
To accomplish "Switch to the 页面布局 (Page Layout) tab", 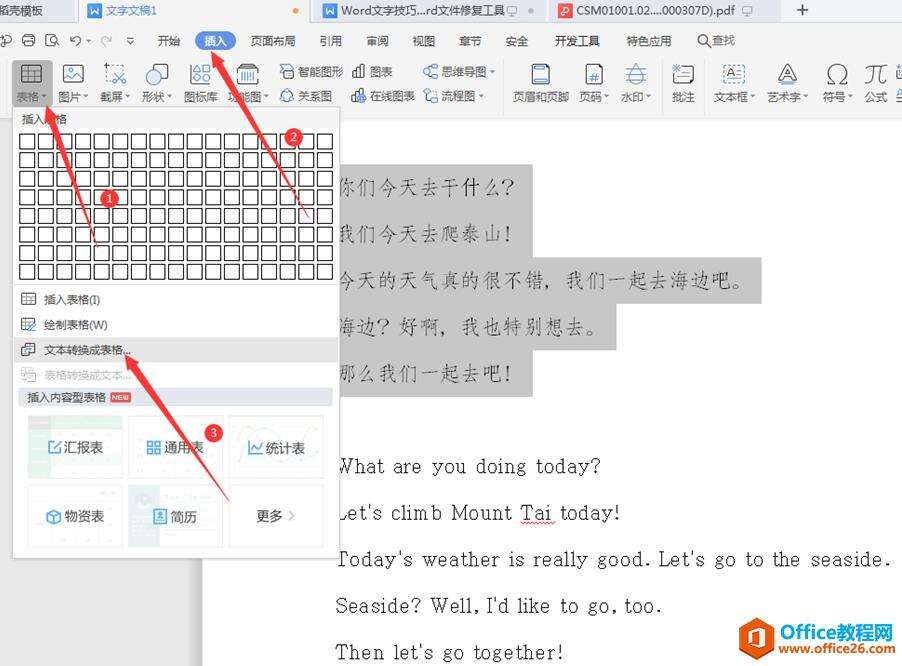I will [272, 41].
